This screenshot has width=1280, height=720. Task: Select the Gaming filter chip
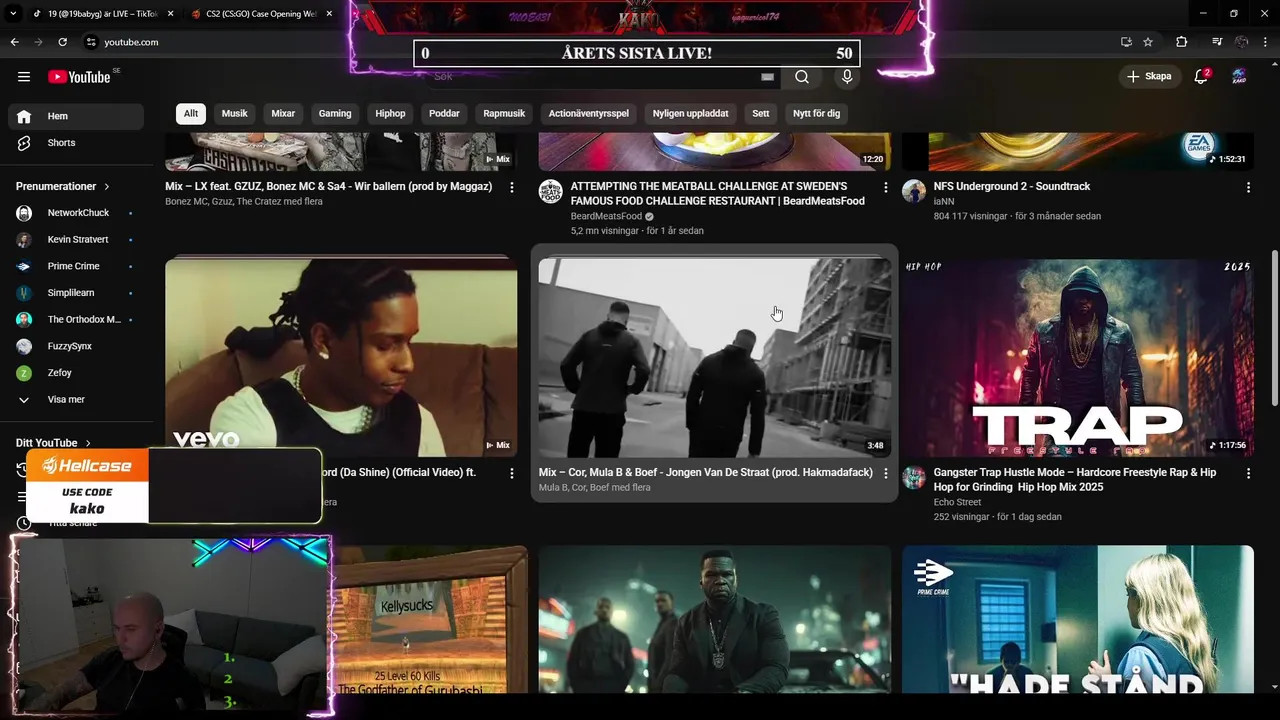(x=335, y=113)
